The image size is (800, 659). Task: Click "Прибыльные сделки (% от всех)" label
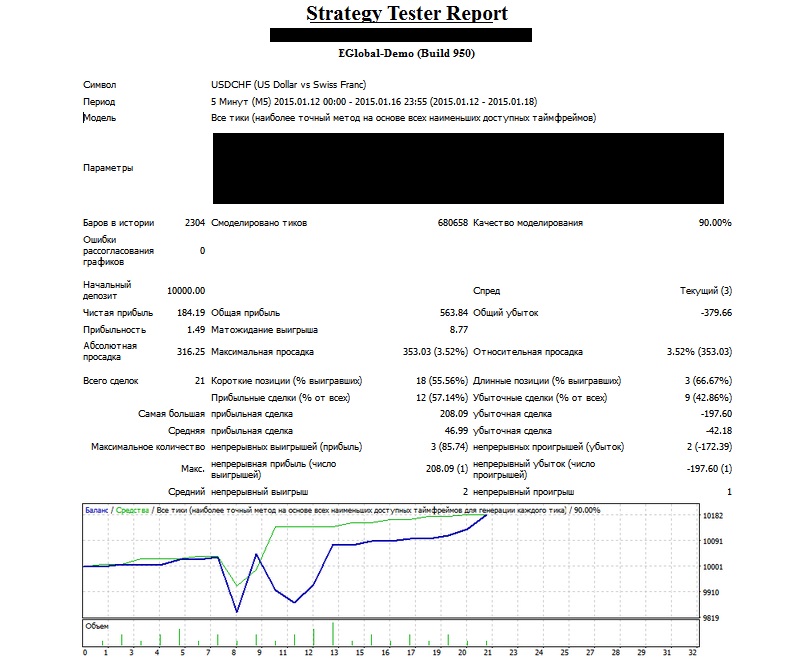click(281, 398)
